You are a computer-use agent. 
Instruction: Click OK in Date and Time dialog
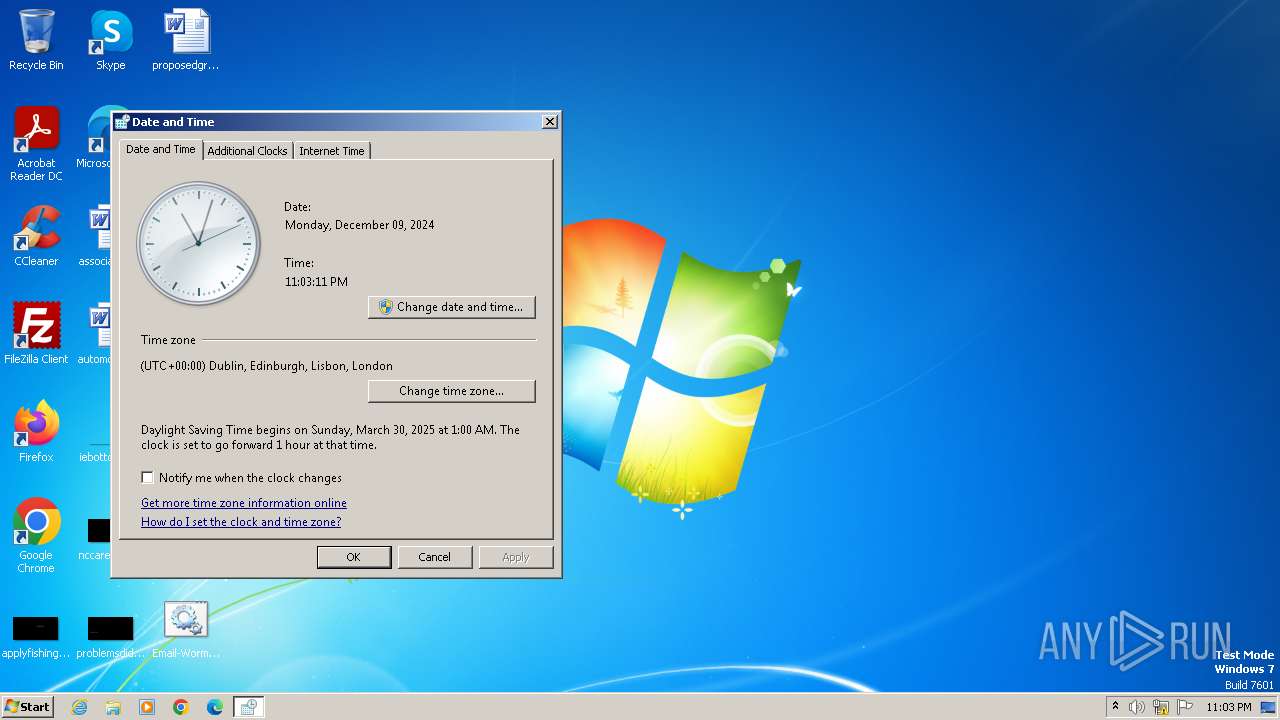tap(354, 557)
